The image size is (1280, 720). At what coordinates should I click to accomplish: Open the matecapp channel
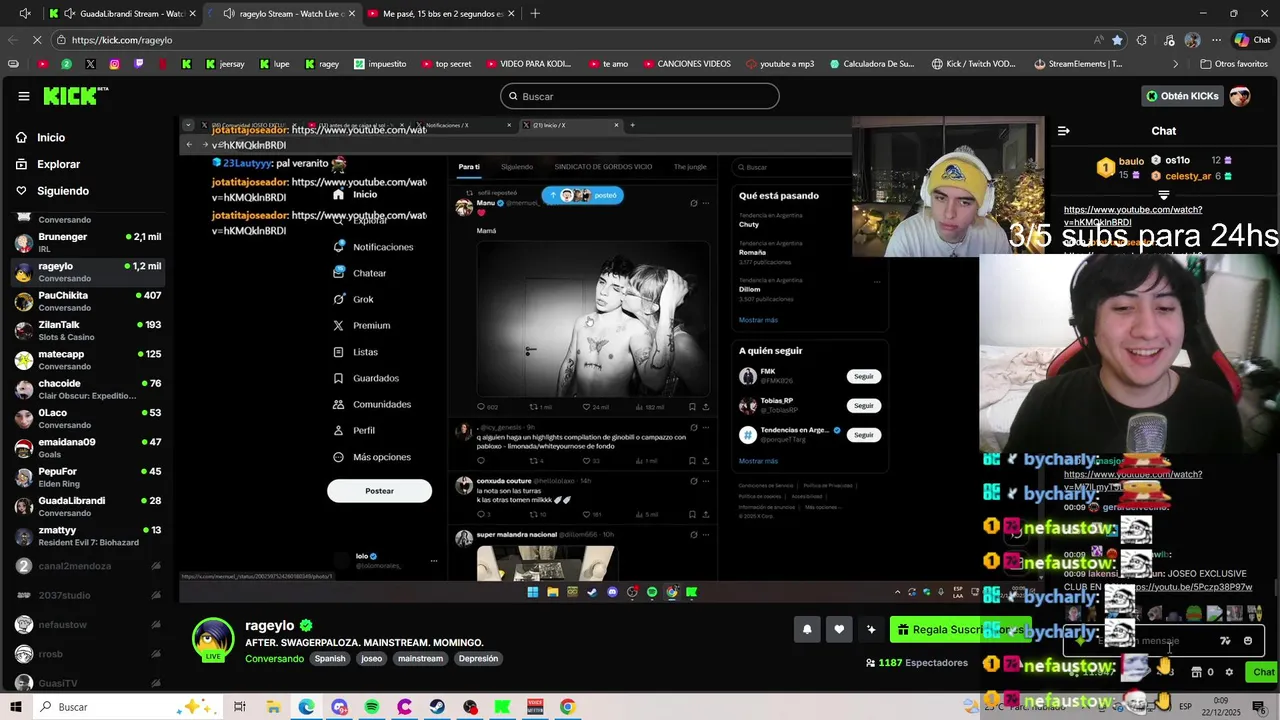pos(88,360)
